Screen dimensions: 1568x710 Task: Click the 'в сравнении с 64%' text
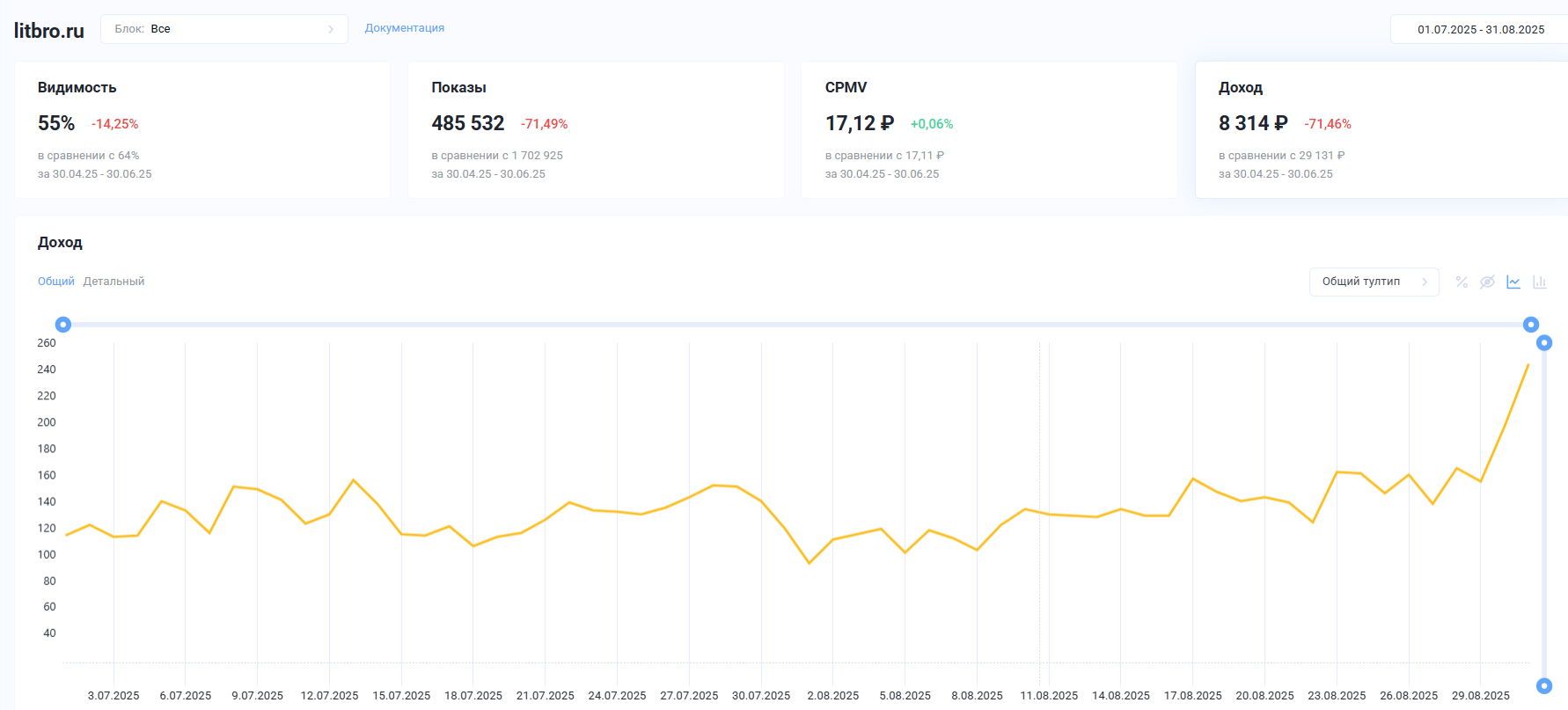click(89, 156)
